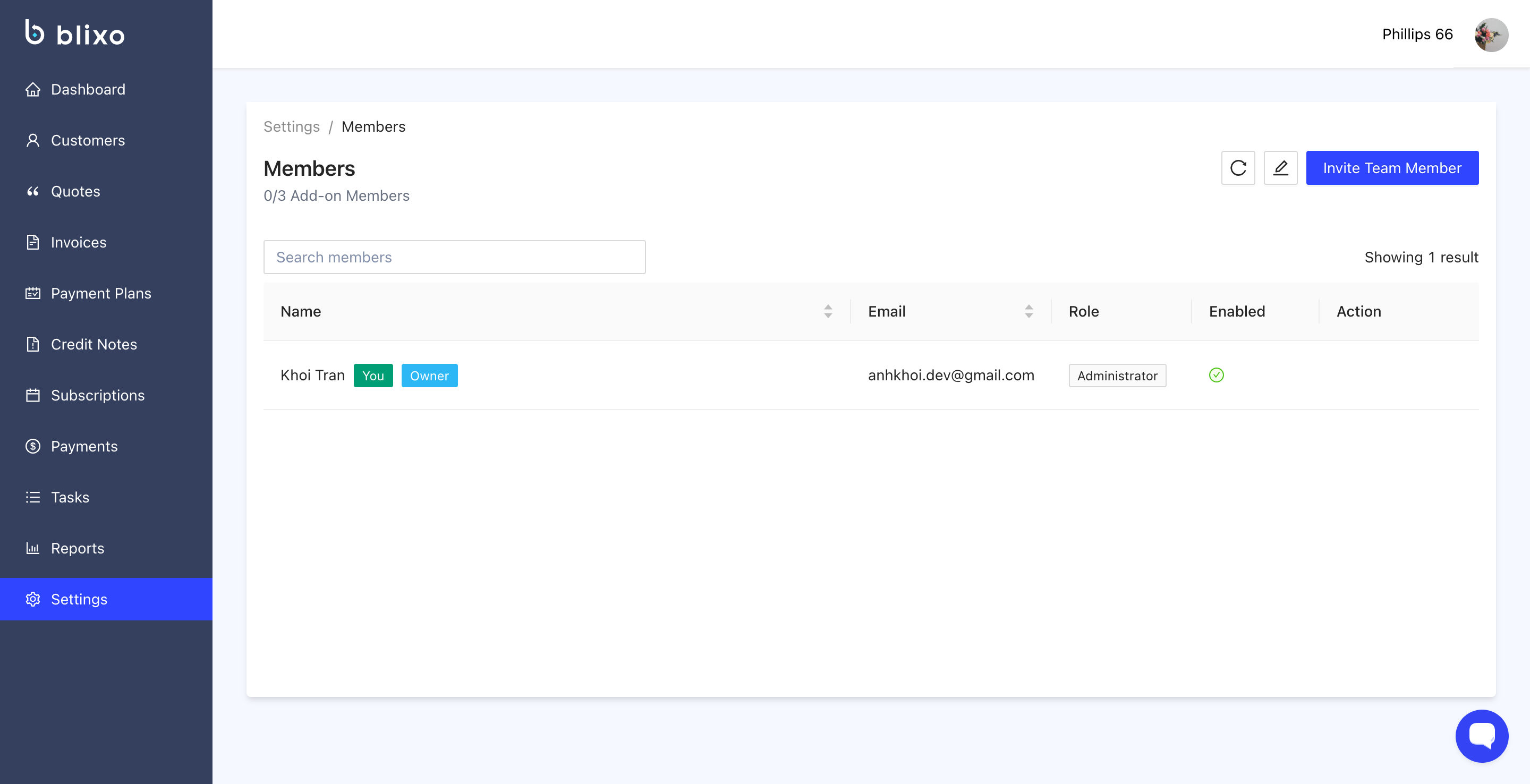Click the Reports bar chart icon
1530x784 pixels.
[32, 548]
